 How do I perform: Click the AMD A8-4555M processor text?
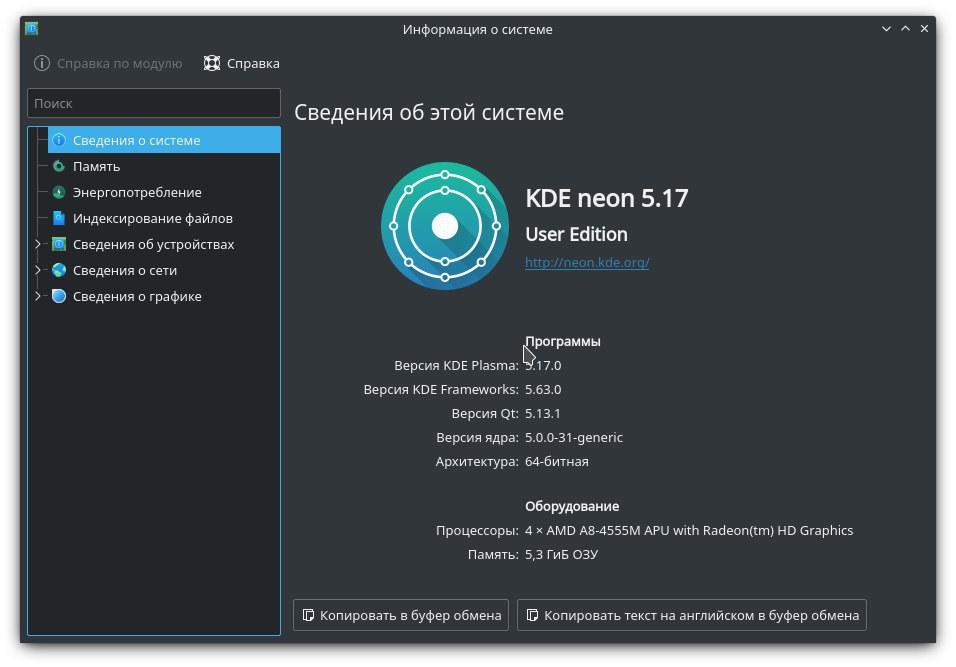point(689,530)
